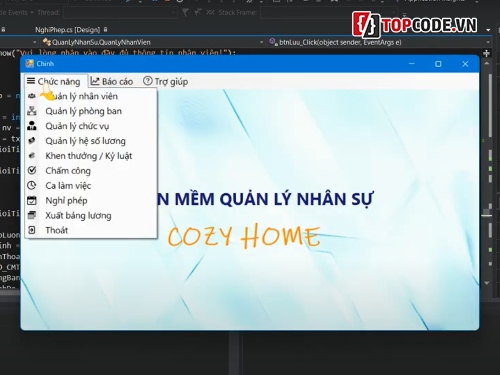This screenshot has height=375, width=500.
Task: Click the icon next to Khen thưởng / Kỷ luật
Action: [32, 155]
